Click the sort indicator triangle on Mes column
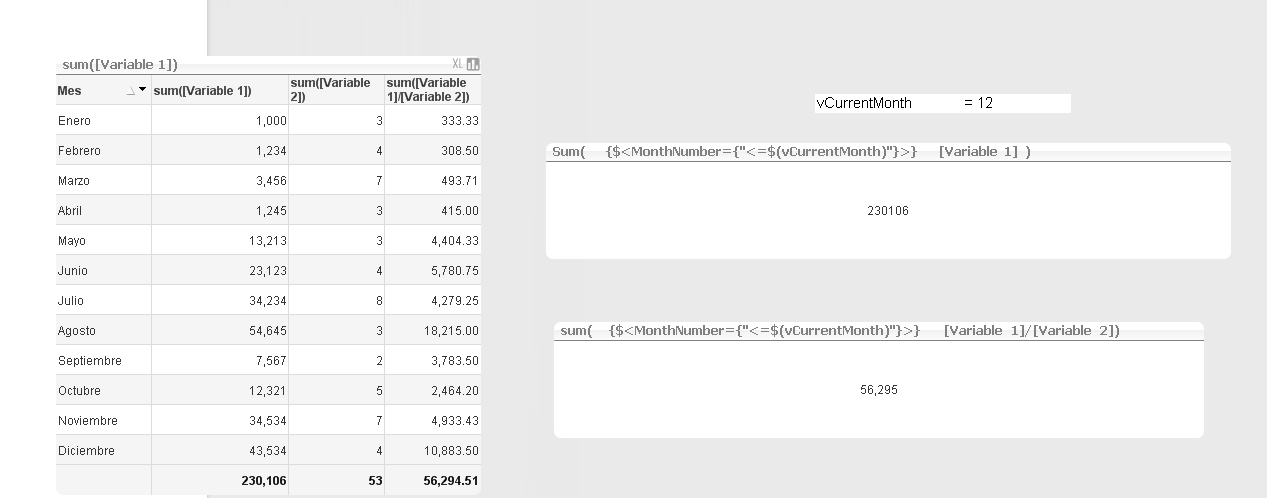Viewport: 1267px width, 498px height. click(130, 91)
